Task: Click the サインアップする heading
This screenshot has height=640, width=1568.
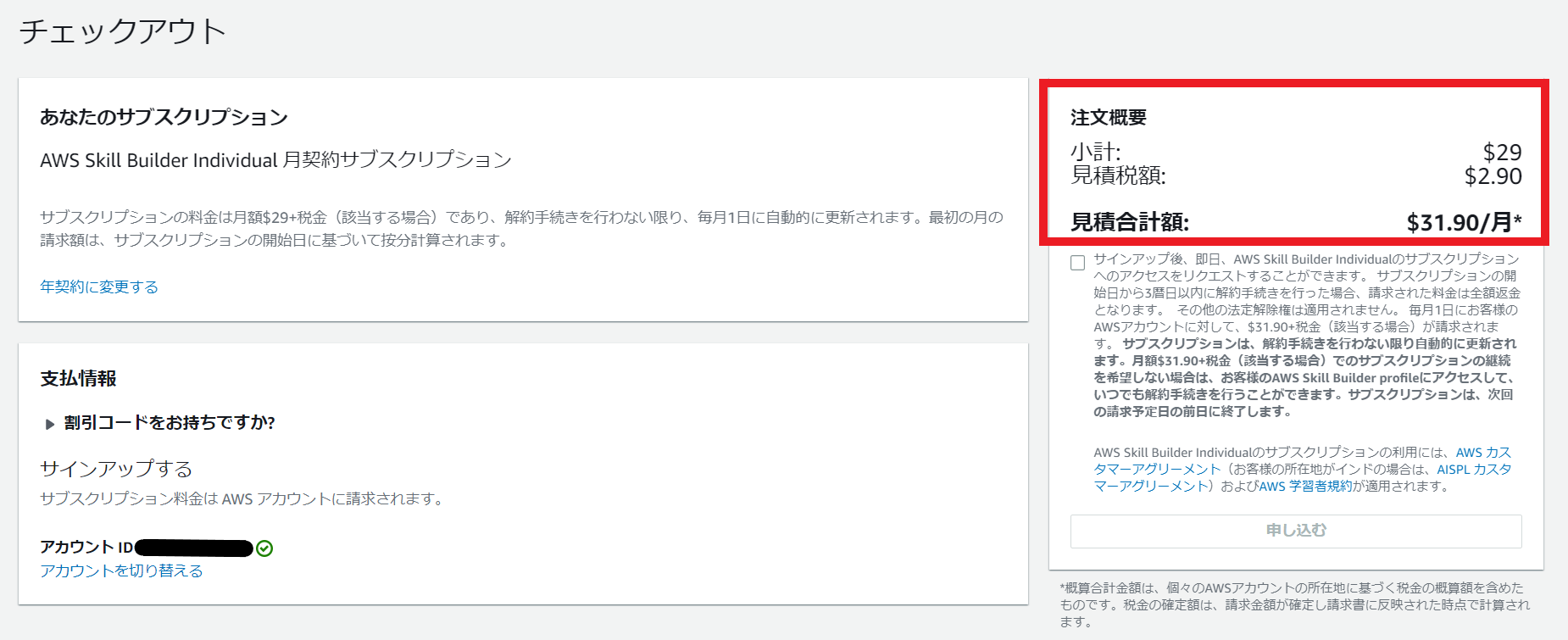Action: click(x=116, y=468)
